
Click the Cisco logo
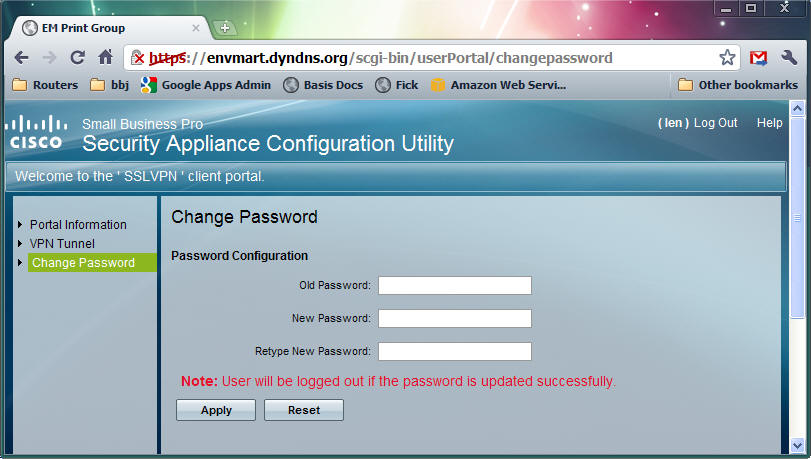(x=36, y=132)
